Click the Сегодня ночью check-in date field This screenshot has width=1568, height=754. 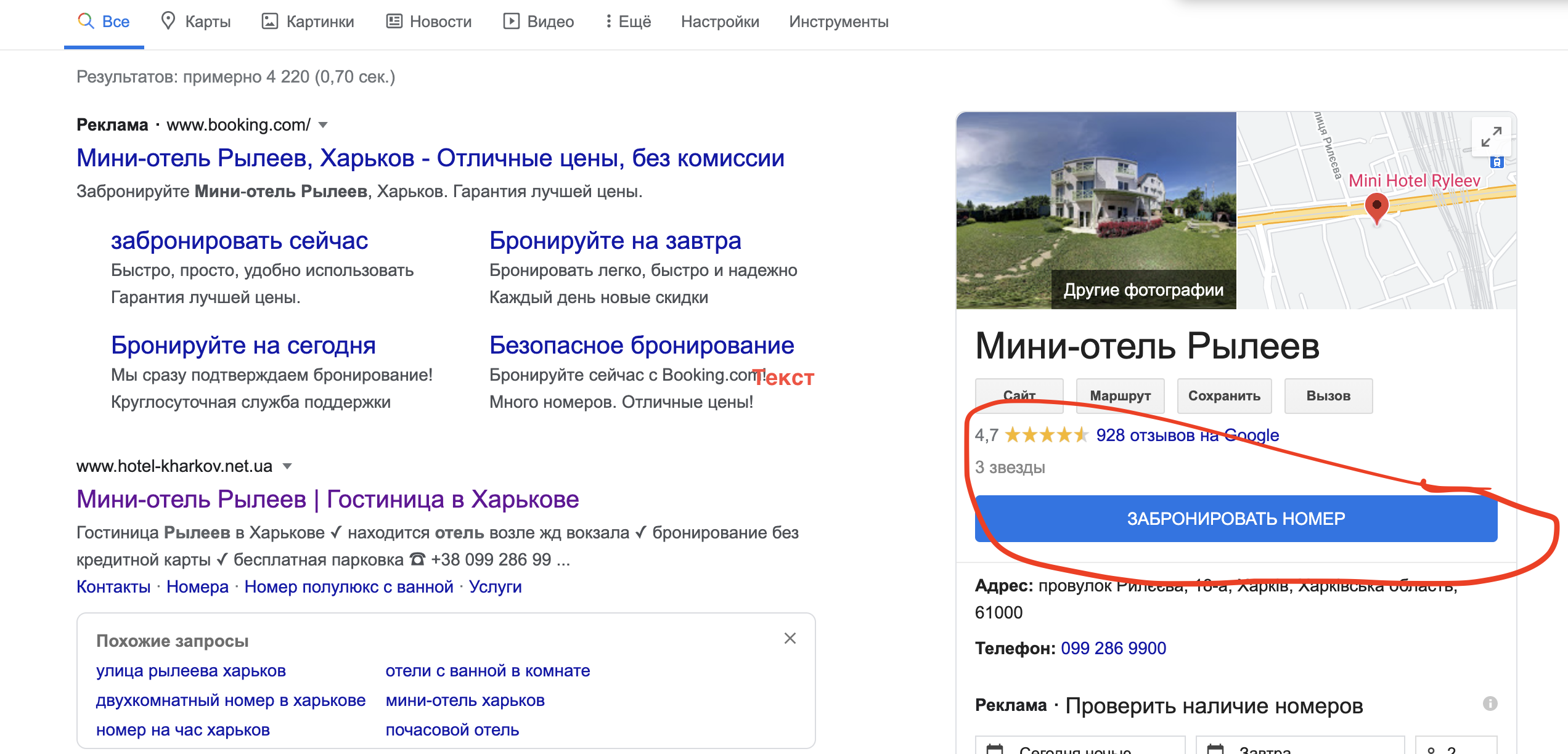pos(1080,746)
